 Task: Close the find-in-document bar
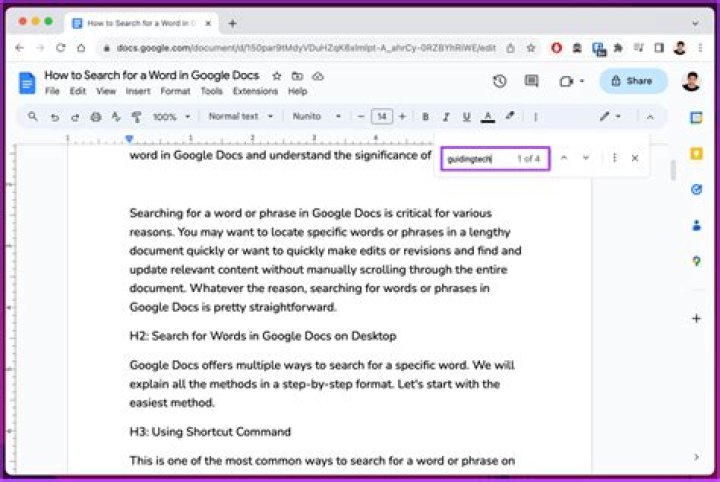[x=635, y=158]
